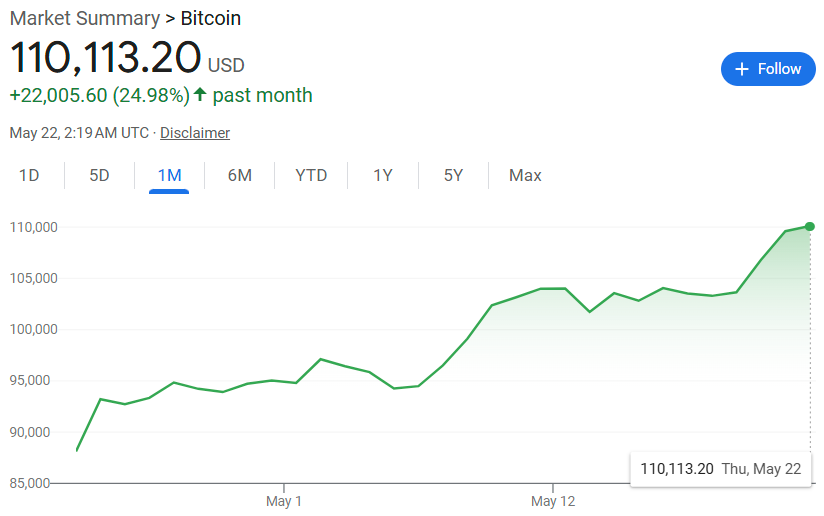Click the Bitcoin title text
824x516 pixels.
click(x=210, y=18)
